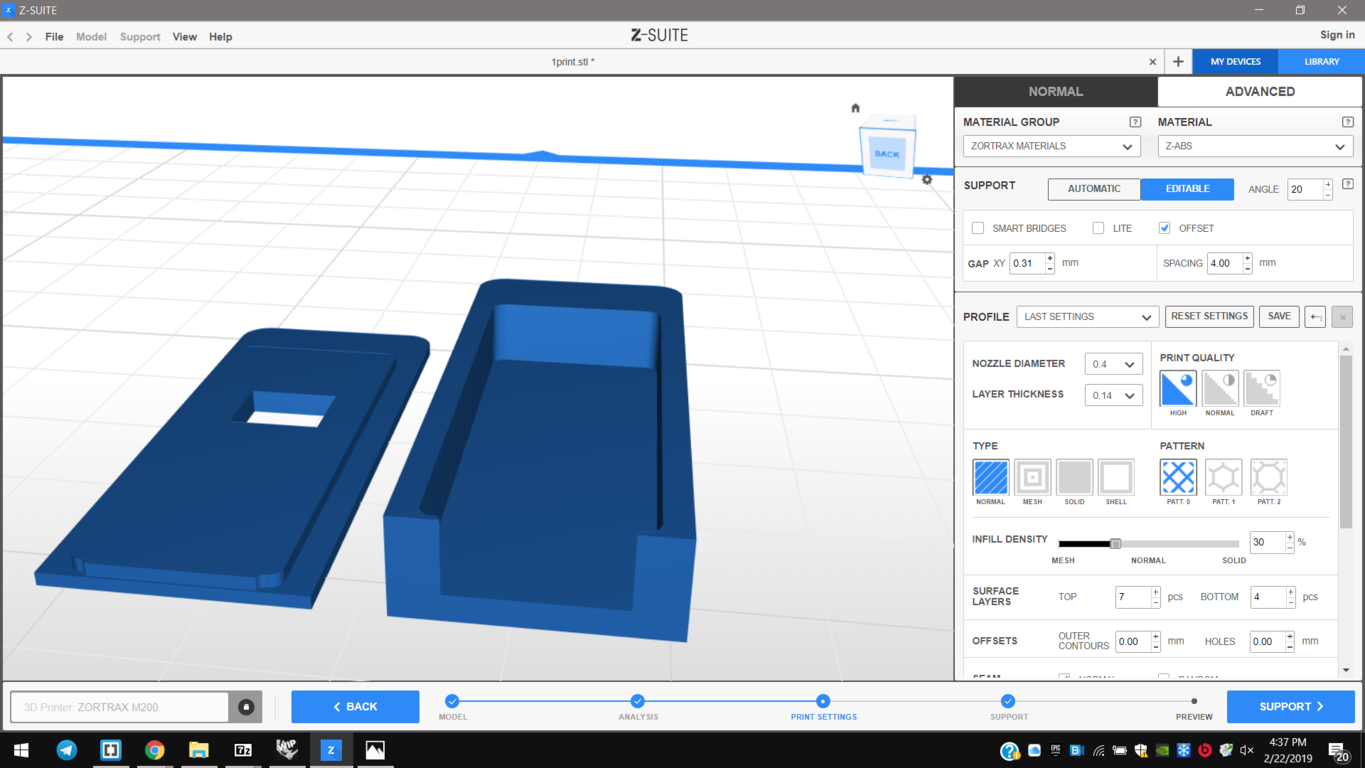Select Draft print quality

coord(1262,389)
